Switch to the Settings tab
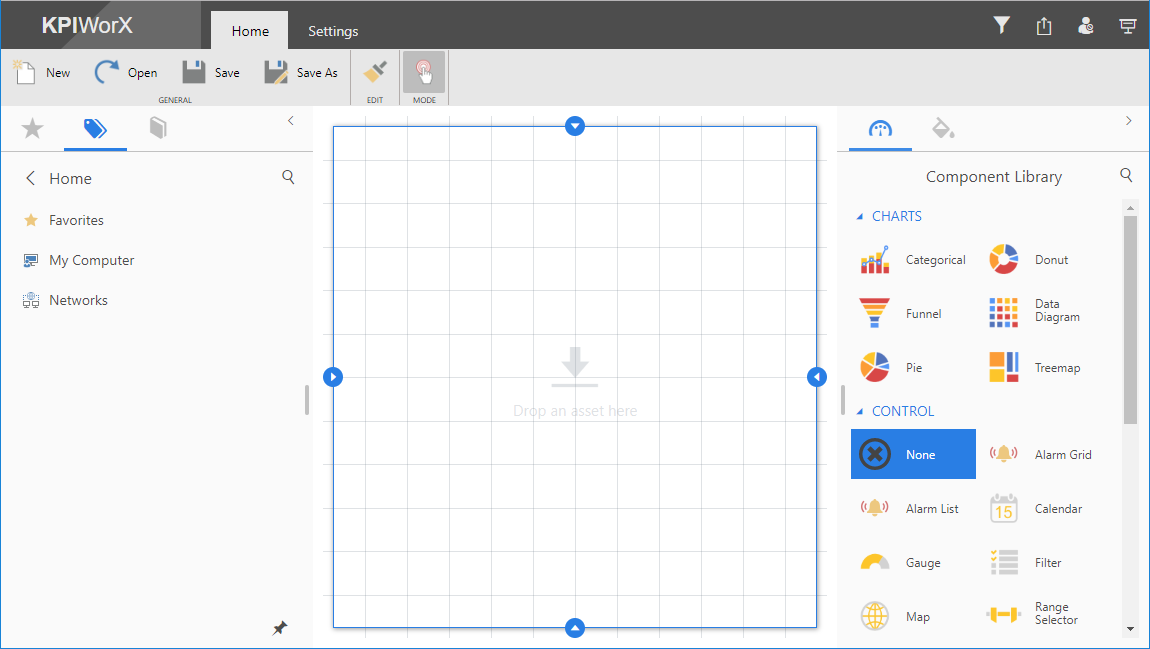The image size is (1150, 649). pos(333,31)
